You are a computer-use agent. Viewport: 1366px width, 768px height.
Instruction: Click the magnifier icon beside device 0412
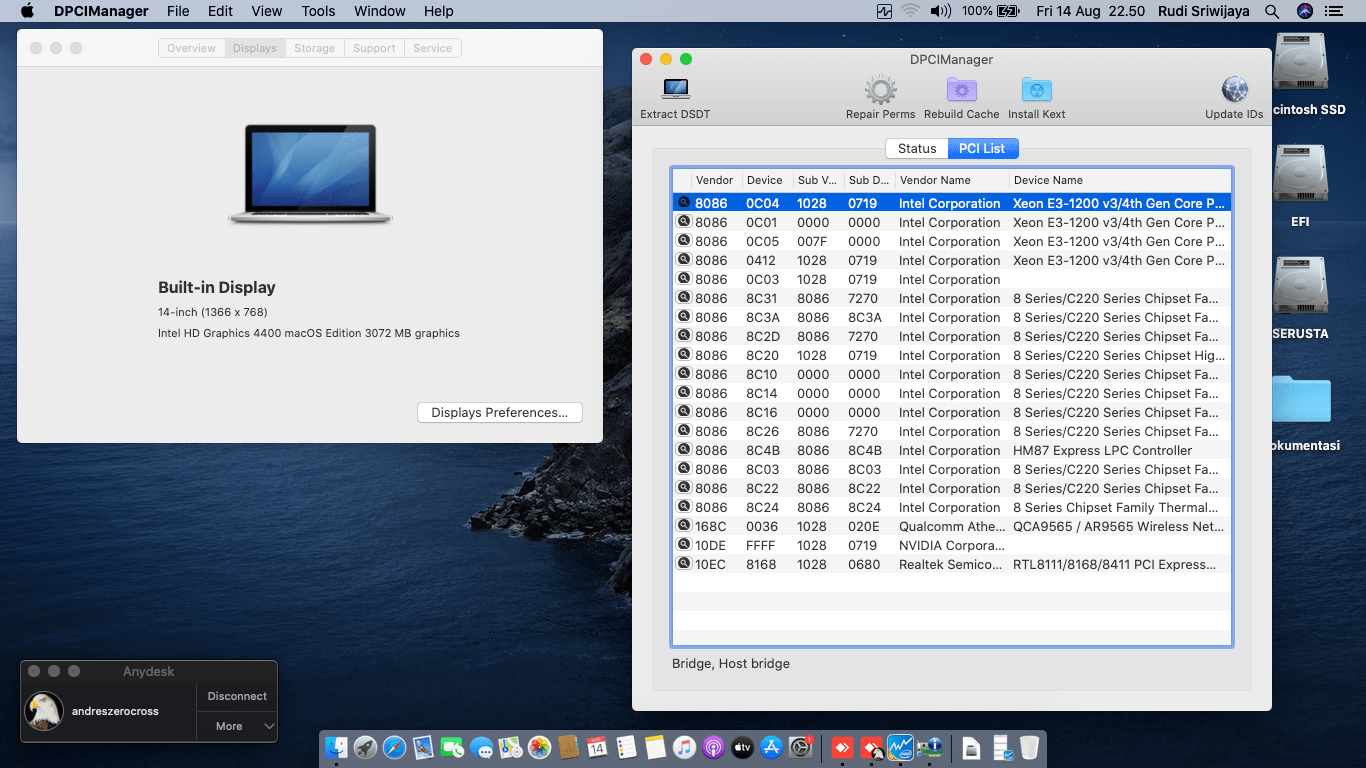tap(684, 260)
